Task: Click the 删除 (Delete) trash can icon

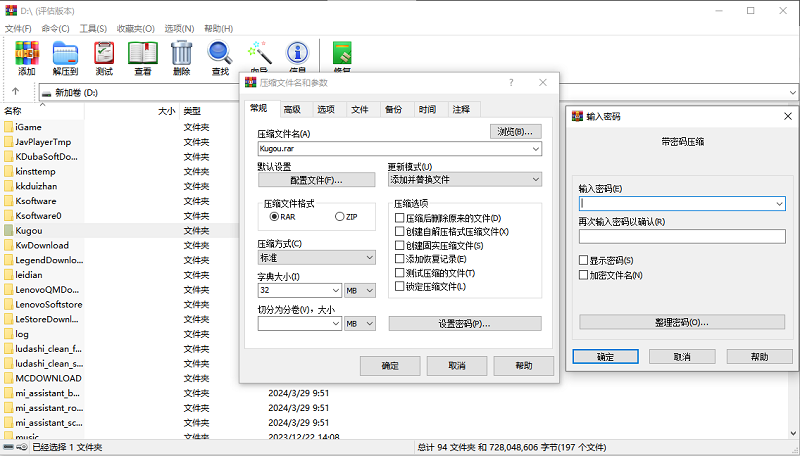Action: point(181,56)
